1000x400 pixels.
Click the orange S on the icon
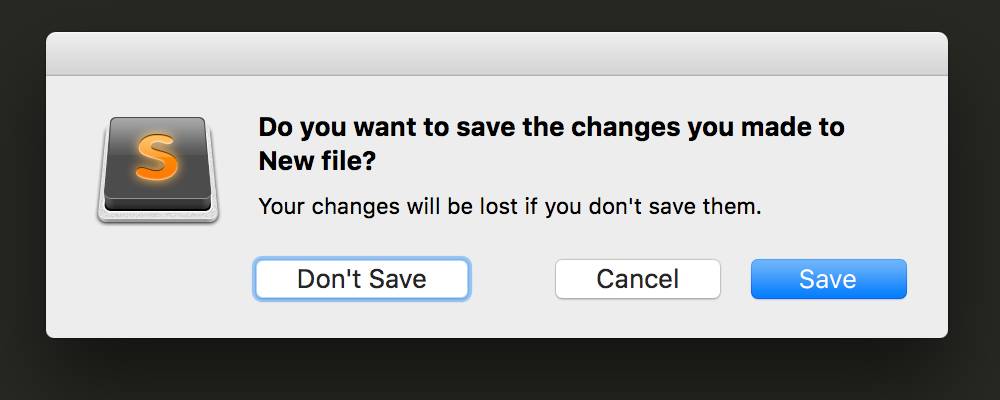point(157,156)
